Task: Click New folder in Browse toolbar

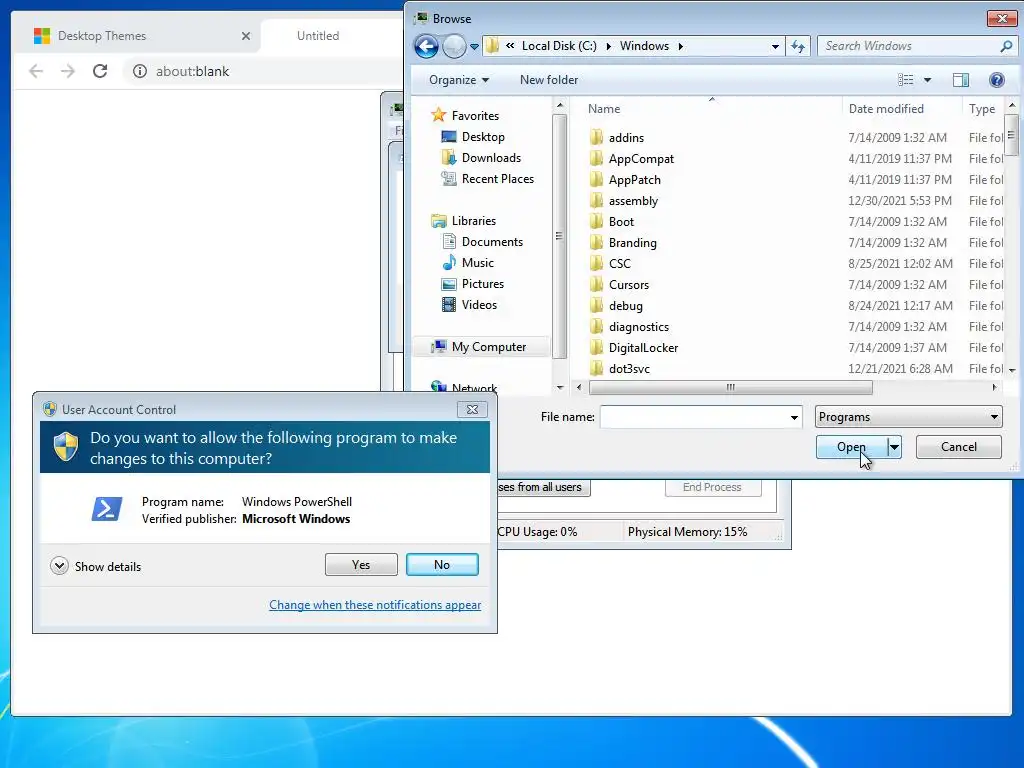Action: (x=549, y=80)
